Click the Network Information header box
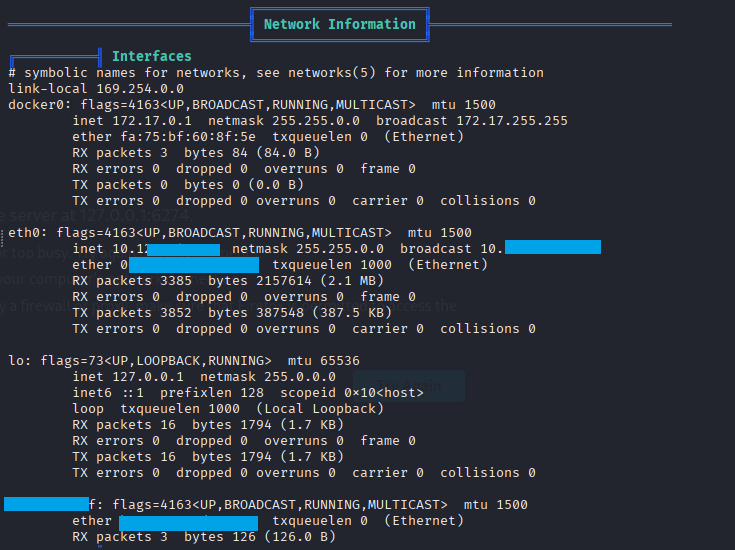 click(x=339, y=24)
